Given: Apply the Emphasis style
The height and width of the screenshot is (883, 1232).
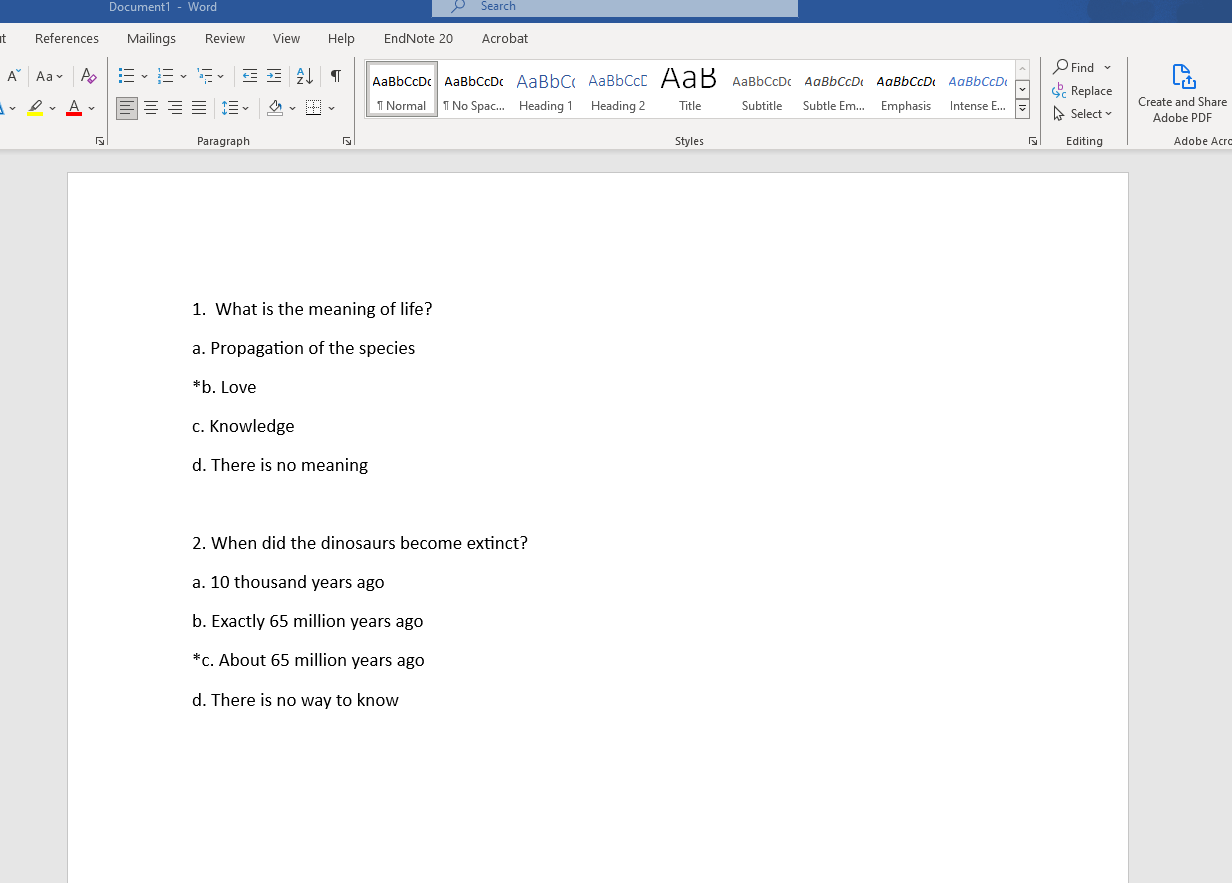Looking at the screenshot, I should (906, 89).
